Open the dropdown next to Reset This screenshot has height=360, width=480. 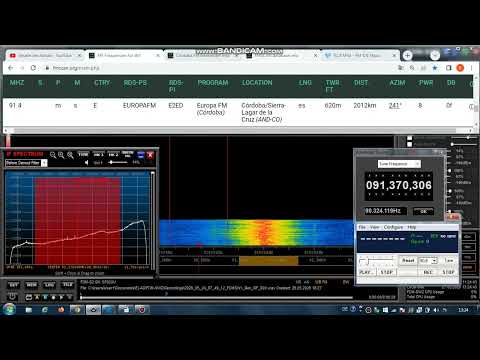coord(428,260)
